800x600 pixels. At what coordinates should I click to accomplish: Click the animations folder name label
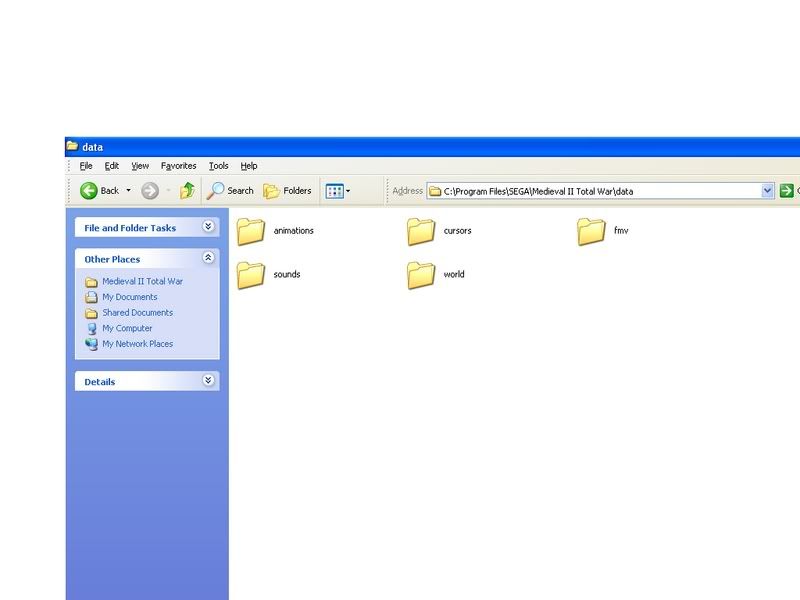(x=293, y=231)
